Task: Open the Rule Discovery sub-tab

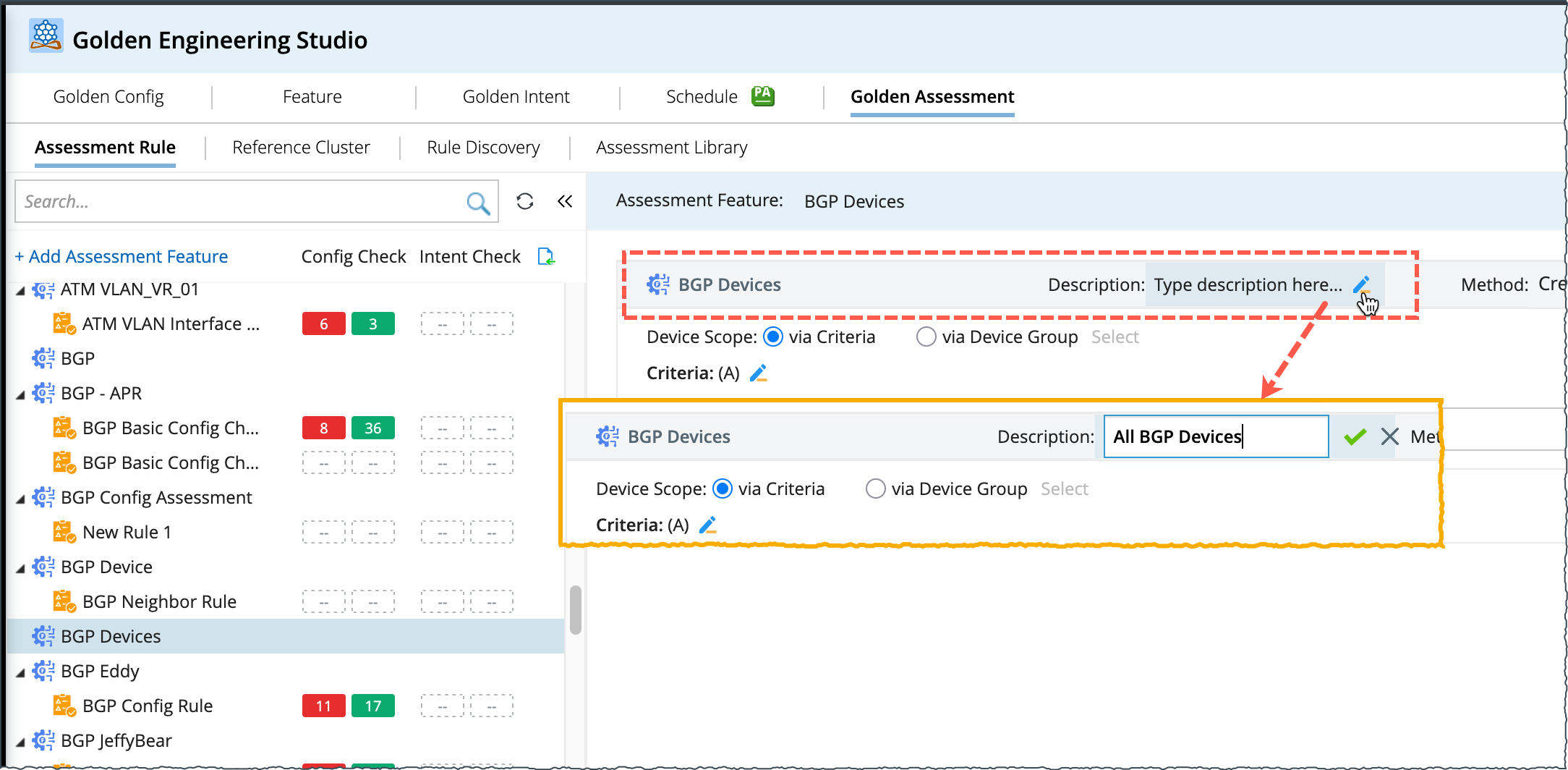Action: pyautogui.click(x=483, y=148)
